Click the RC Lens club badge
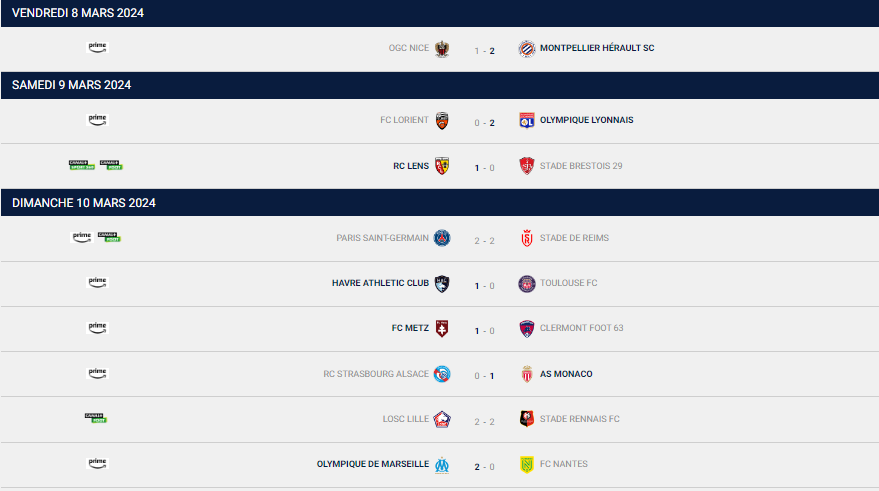The height and width of the screenshot is (491, 879). click(442, 166)
